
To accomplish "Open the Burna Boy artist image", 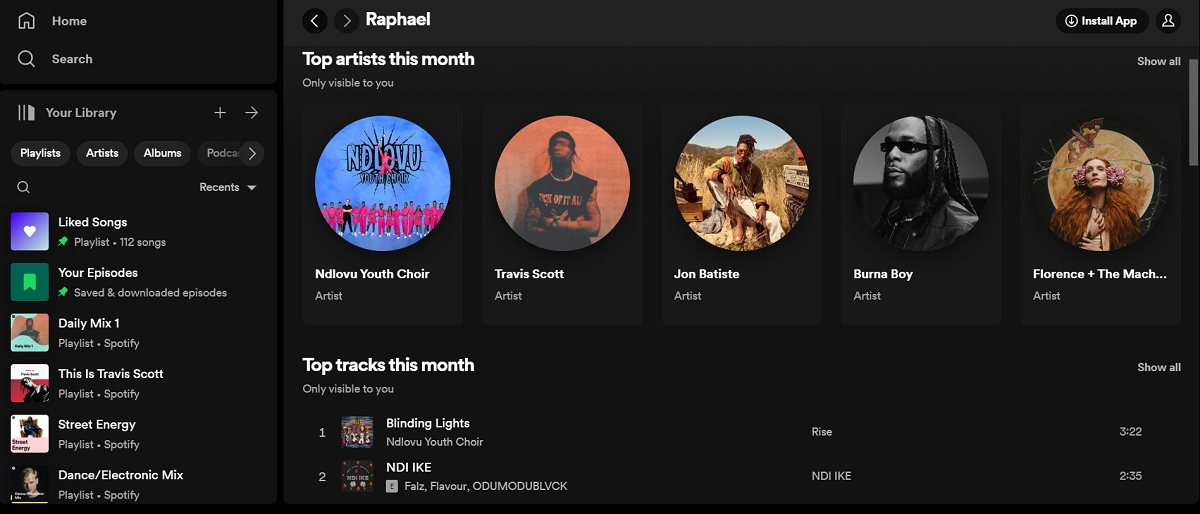I will tap(921, 183).
